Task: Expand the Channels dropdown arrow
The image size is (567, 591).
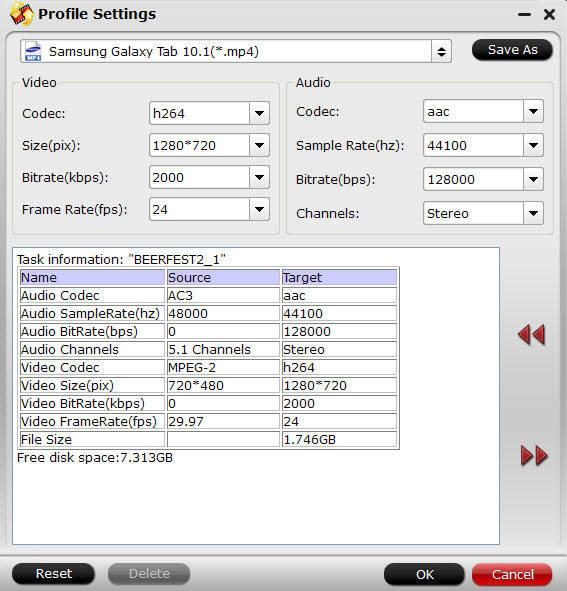Action: (533, 213)
